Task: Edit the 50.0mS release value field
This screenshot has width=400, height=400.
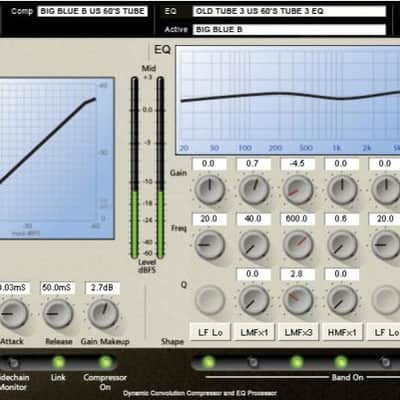Action: click(58, 288)
